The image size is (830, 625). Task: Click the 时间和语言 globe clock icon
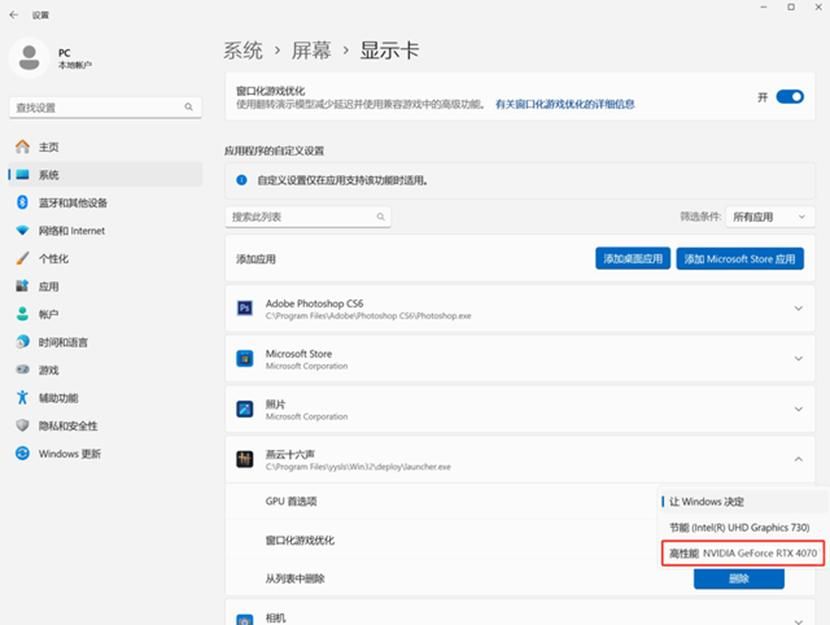coord(22,342)
